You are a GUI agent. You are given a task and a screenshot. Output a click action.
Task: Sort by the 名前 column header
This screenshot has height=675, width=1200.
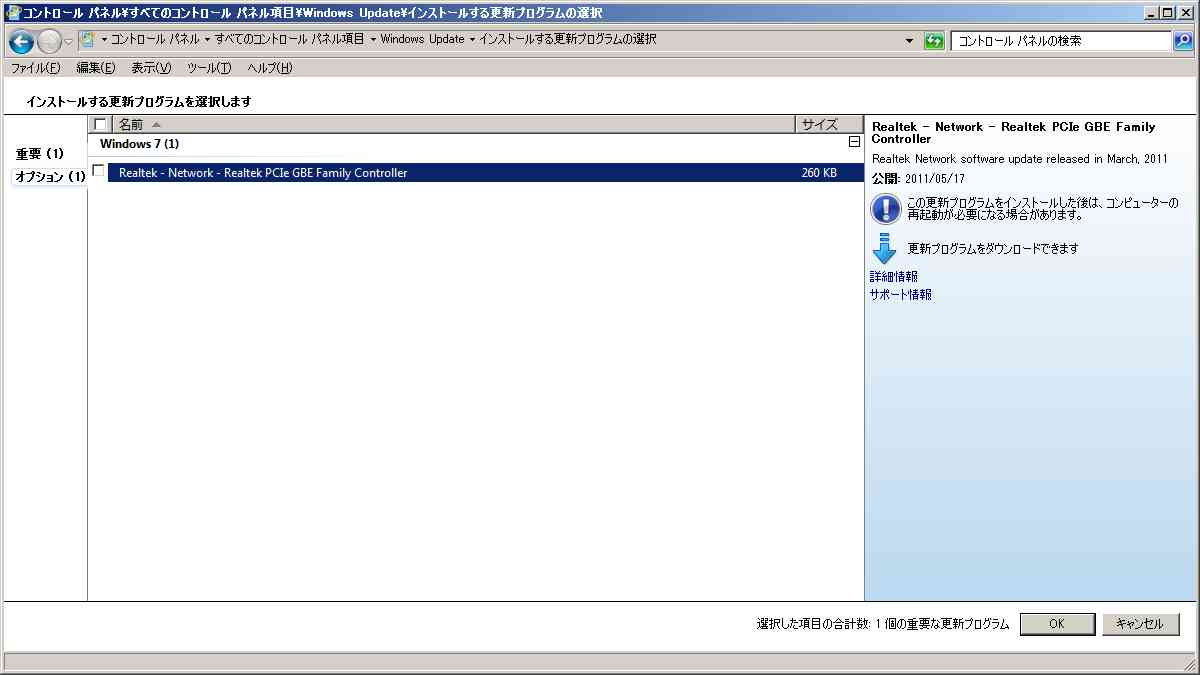point(453,125)
